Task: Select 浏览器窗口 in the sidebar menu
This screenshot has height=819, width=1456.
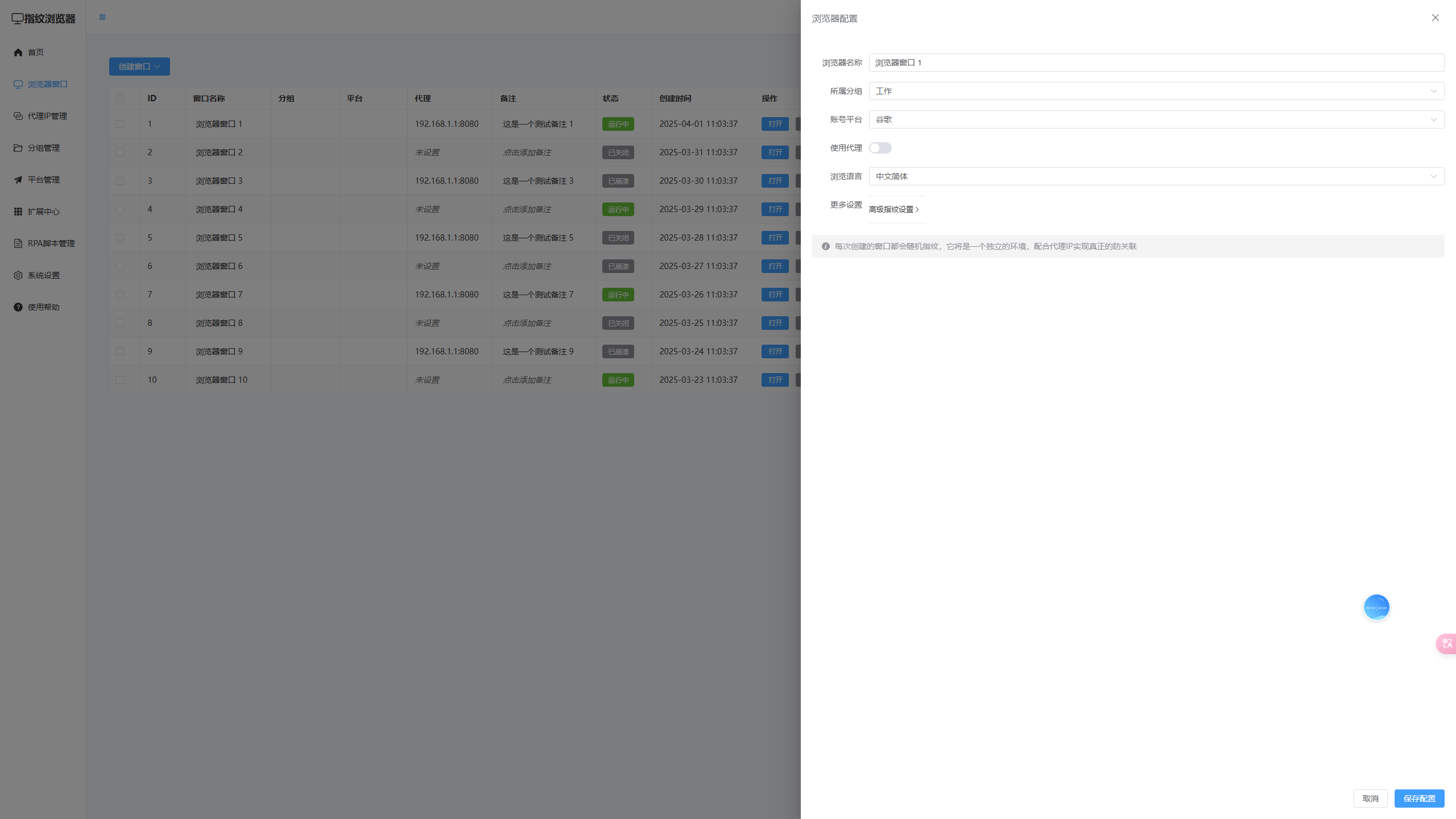Action: click(x=47, y=84)
